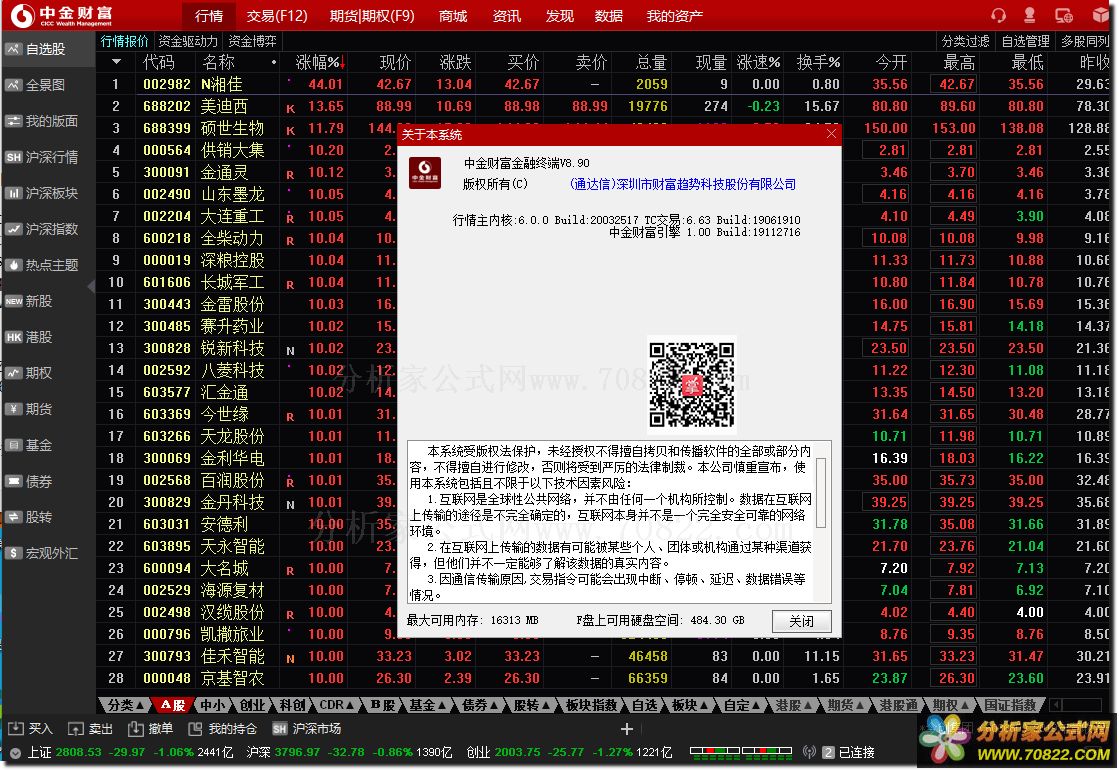Click the 自选管理 button
The image size is (1119, 770).
(x=1026, y=41)
